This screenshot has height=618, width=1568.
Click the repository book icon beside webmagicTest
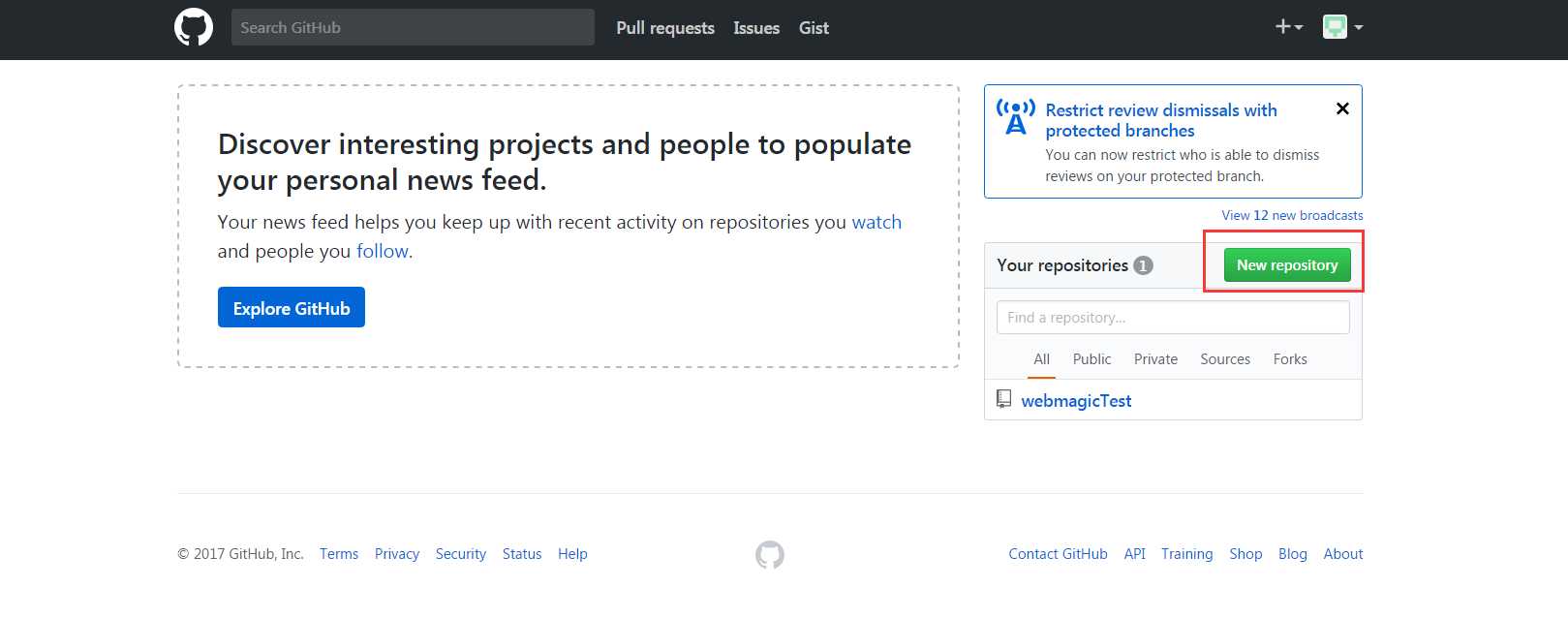click(x=1004, y=399)
